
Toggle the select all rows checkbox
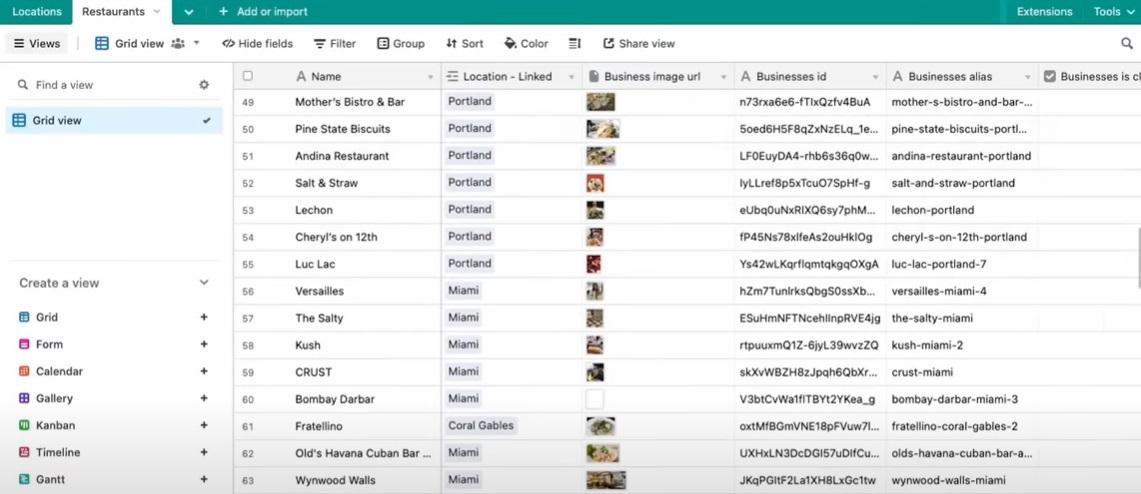(x=248, y=76)
